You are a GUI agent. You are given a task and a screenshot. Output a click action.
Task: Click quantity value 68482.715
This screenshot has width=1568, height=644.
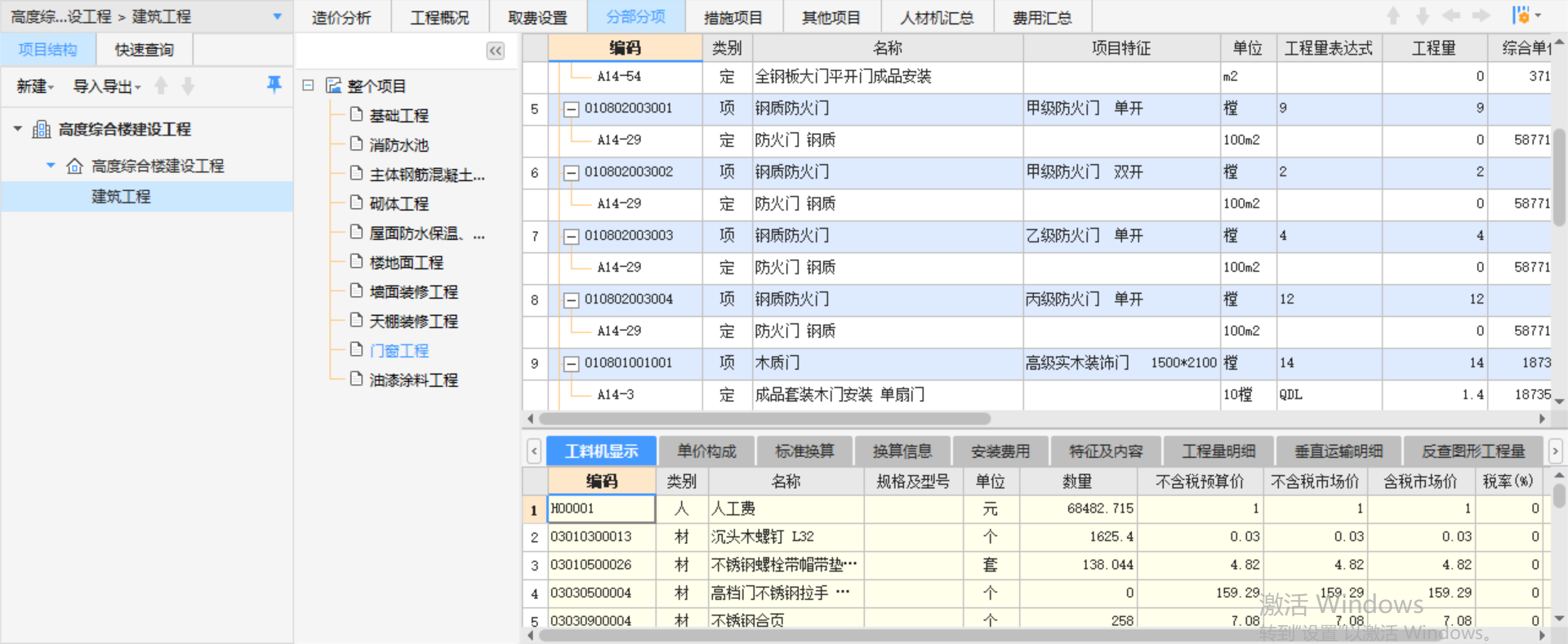1100,509
